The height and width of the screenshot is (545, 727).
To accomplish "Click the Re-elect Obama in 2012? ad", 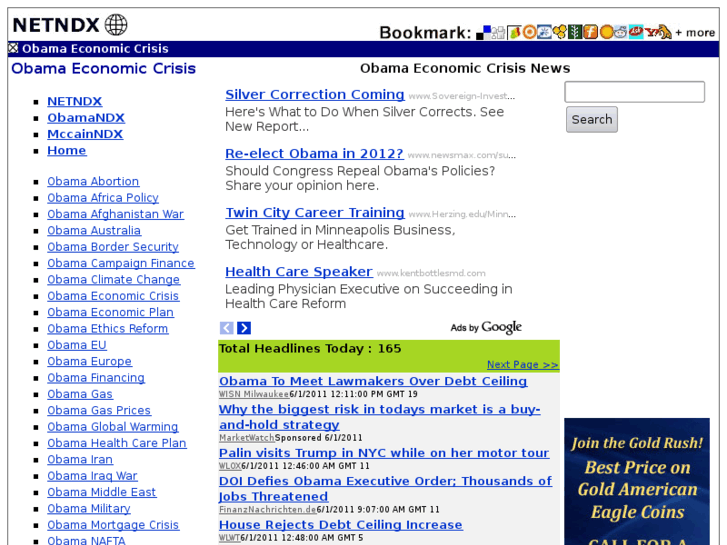I will pos(314,154).
